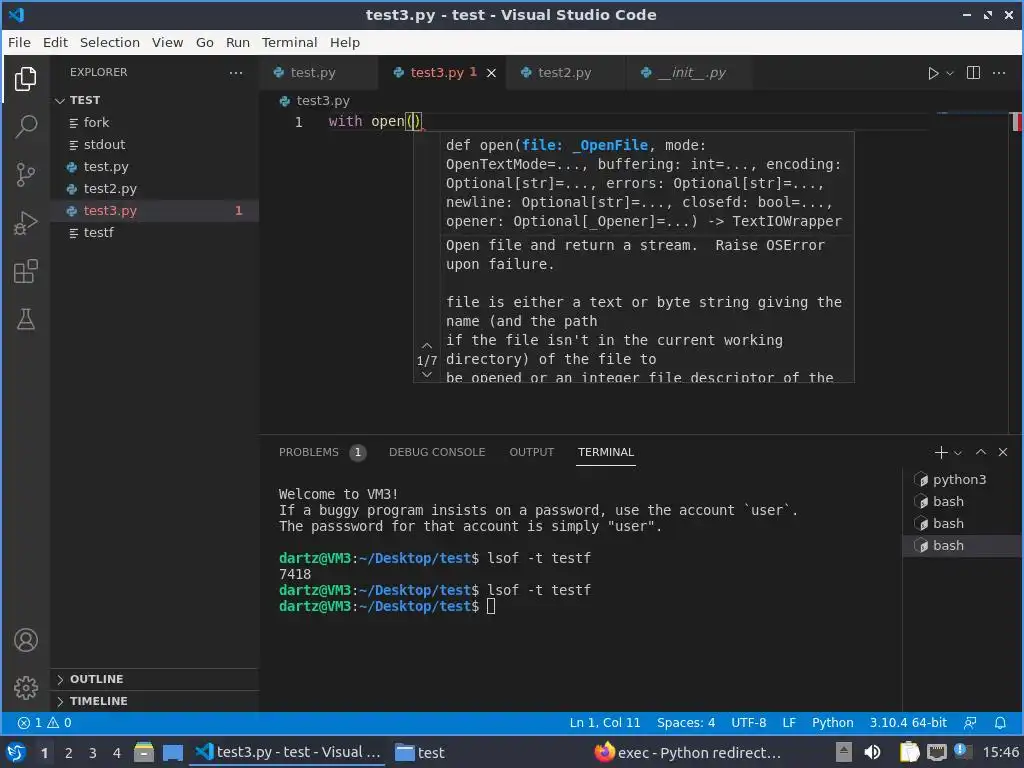Click Ln 1, Col 11 in status bar
This screenshot has width=1024, height=768.
[605, 723]
